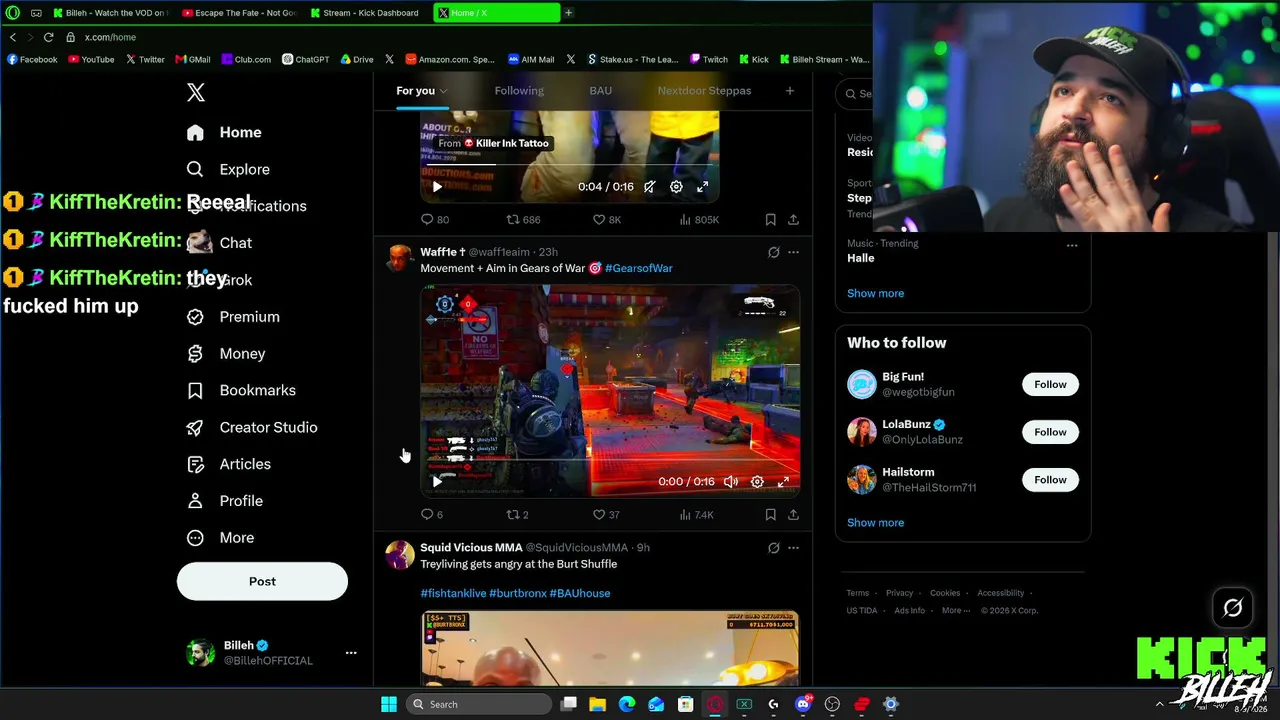Switch to the Following tab
The image size is (1280, 720).
(x=519, y=91)
